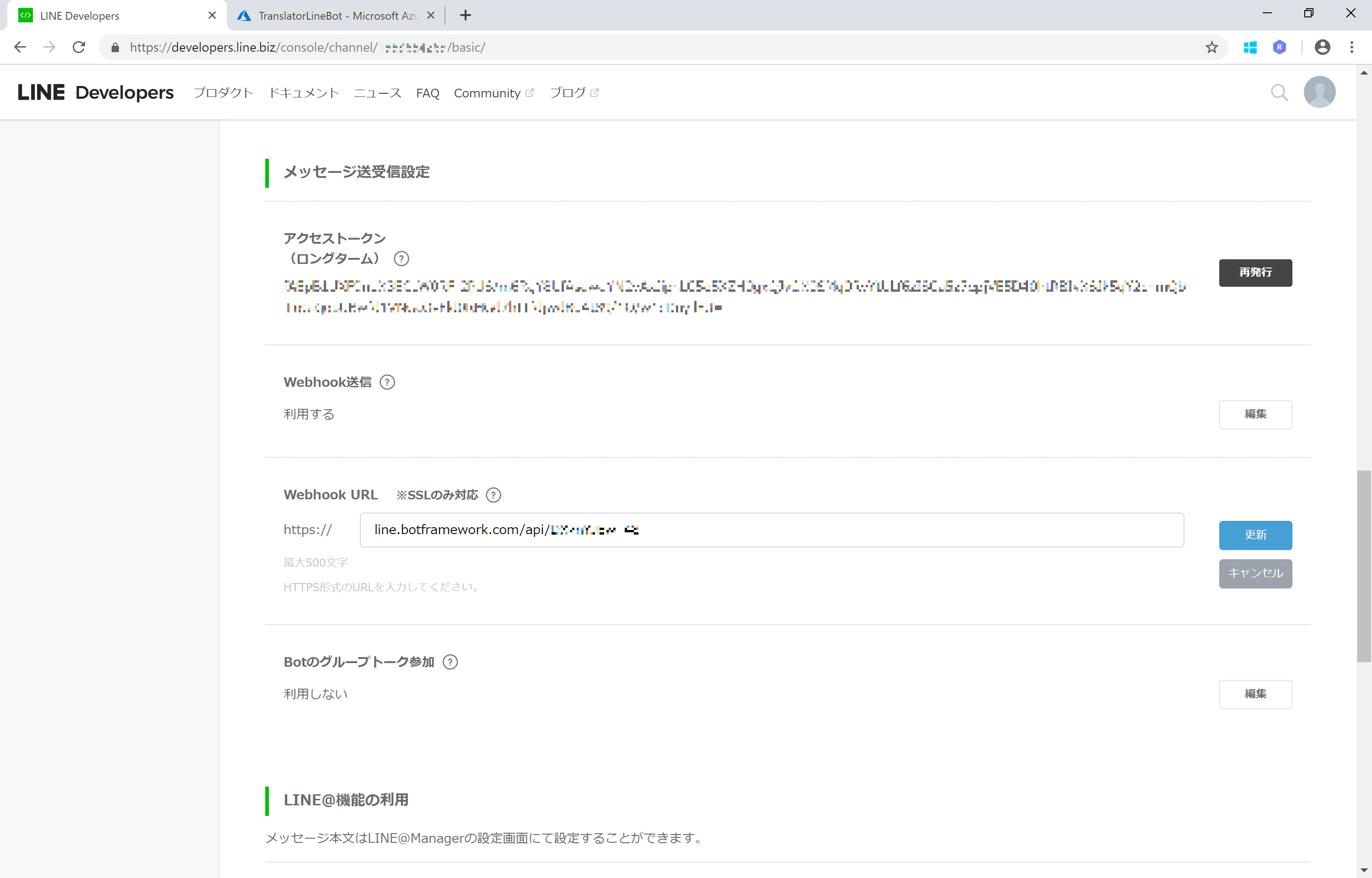Screen dimensions: 1372x878
Task: Show help icon beside SSLのみ対応
Action: (x=493, y=495)
